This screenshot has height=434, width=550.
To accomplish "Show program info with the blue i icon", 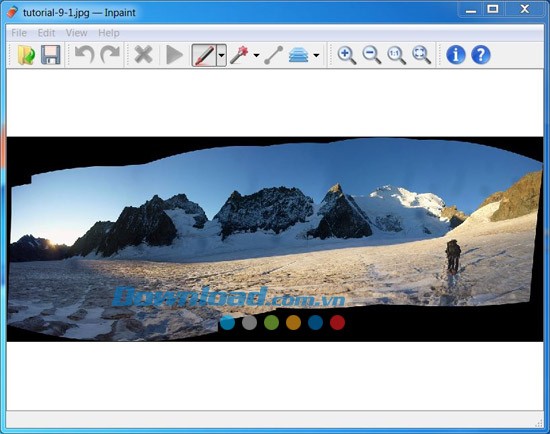I will coord(456,55).
